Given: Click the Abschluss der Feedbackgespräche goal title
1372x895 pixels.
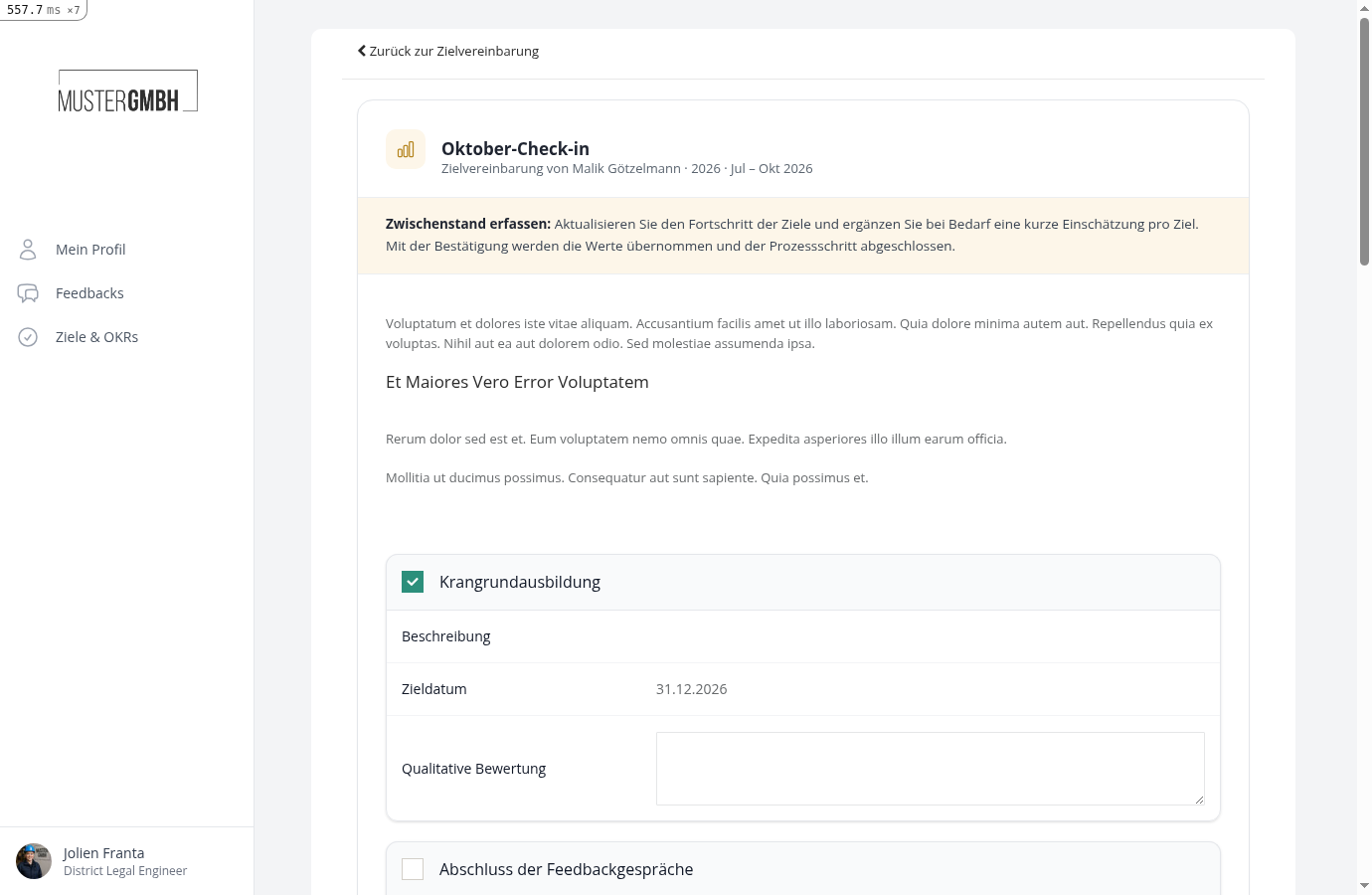Looking at the screenshot, I should [567, 869].
